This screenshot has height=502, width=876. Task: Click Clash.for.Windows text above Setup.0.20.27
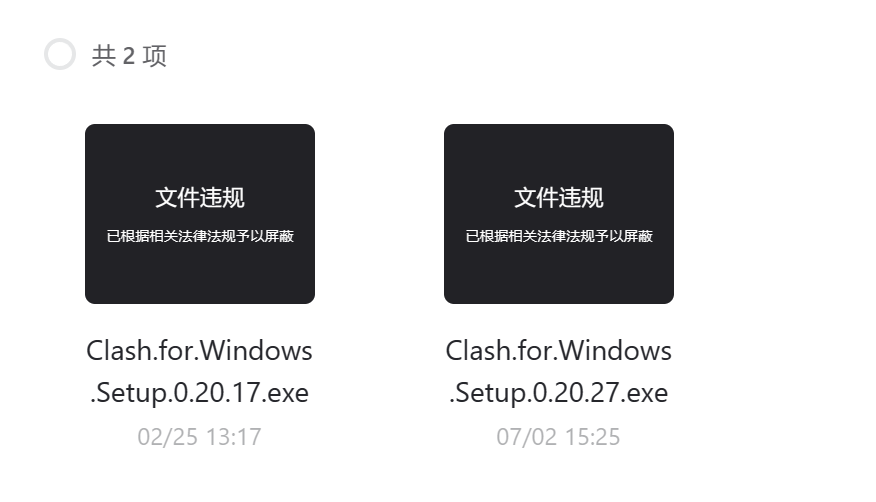(559, 351)
